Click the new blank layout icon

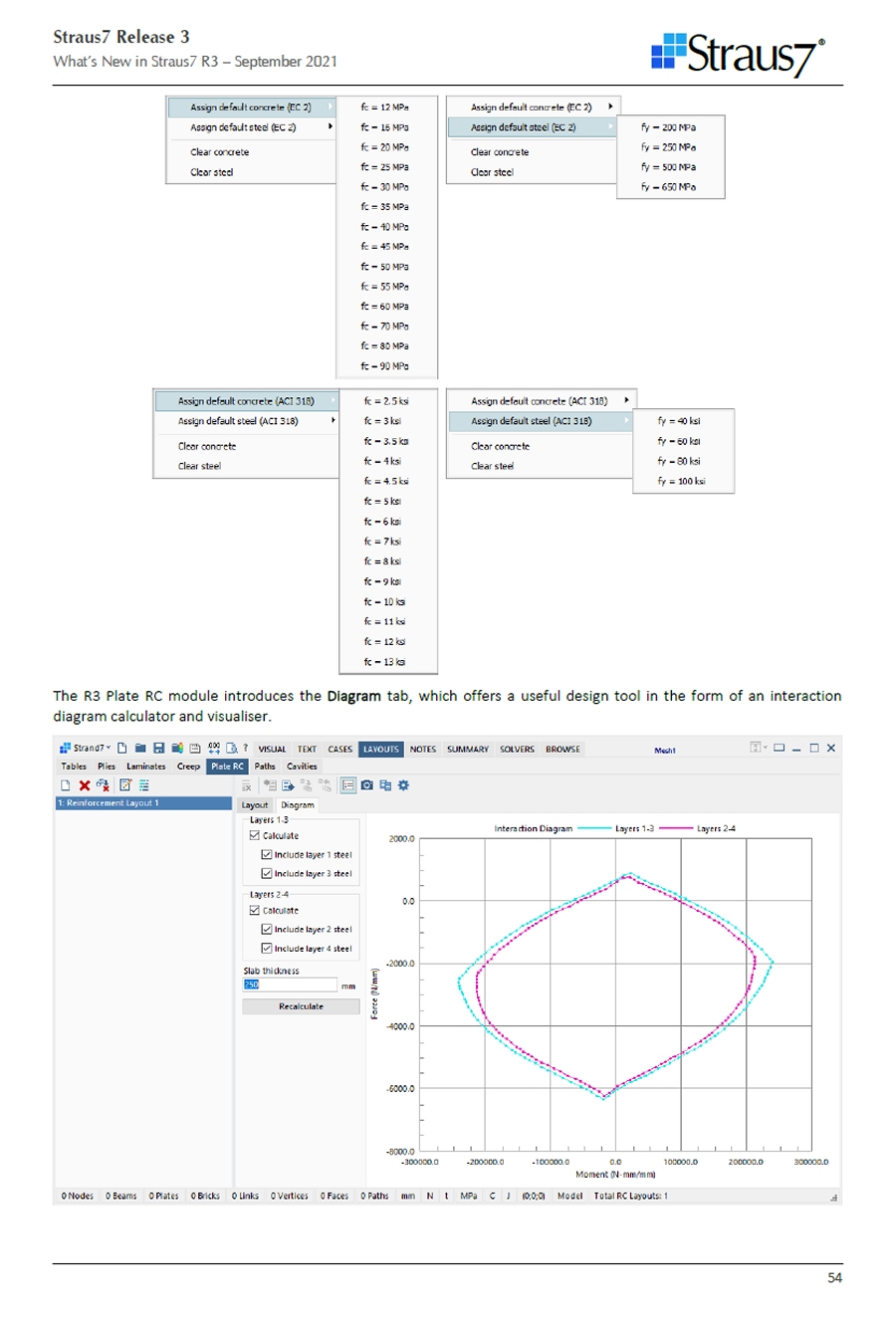coord(66,785)
